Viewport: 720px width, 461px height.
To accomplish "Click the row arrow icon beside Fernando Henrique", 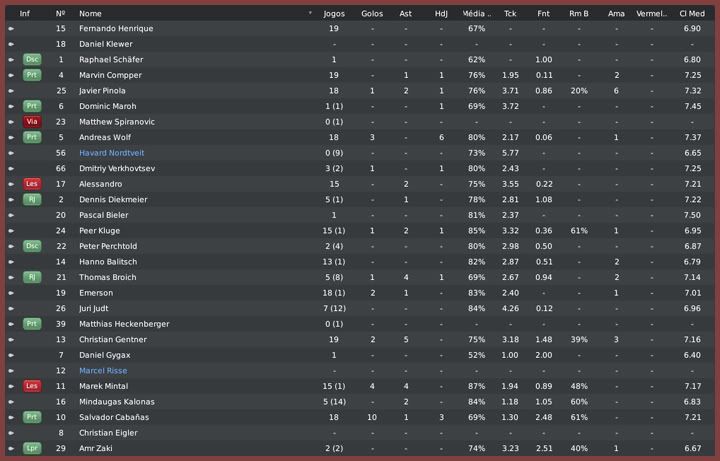I will coord(11,29).
